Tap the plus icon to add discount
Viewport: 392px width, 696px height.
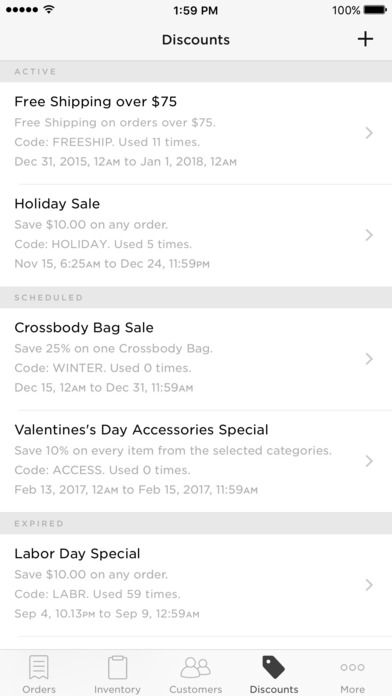(365, 40)
